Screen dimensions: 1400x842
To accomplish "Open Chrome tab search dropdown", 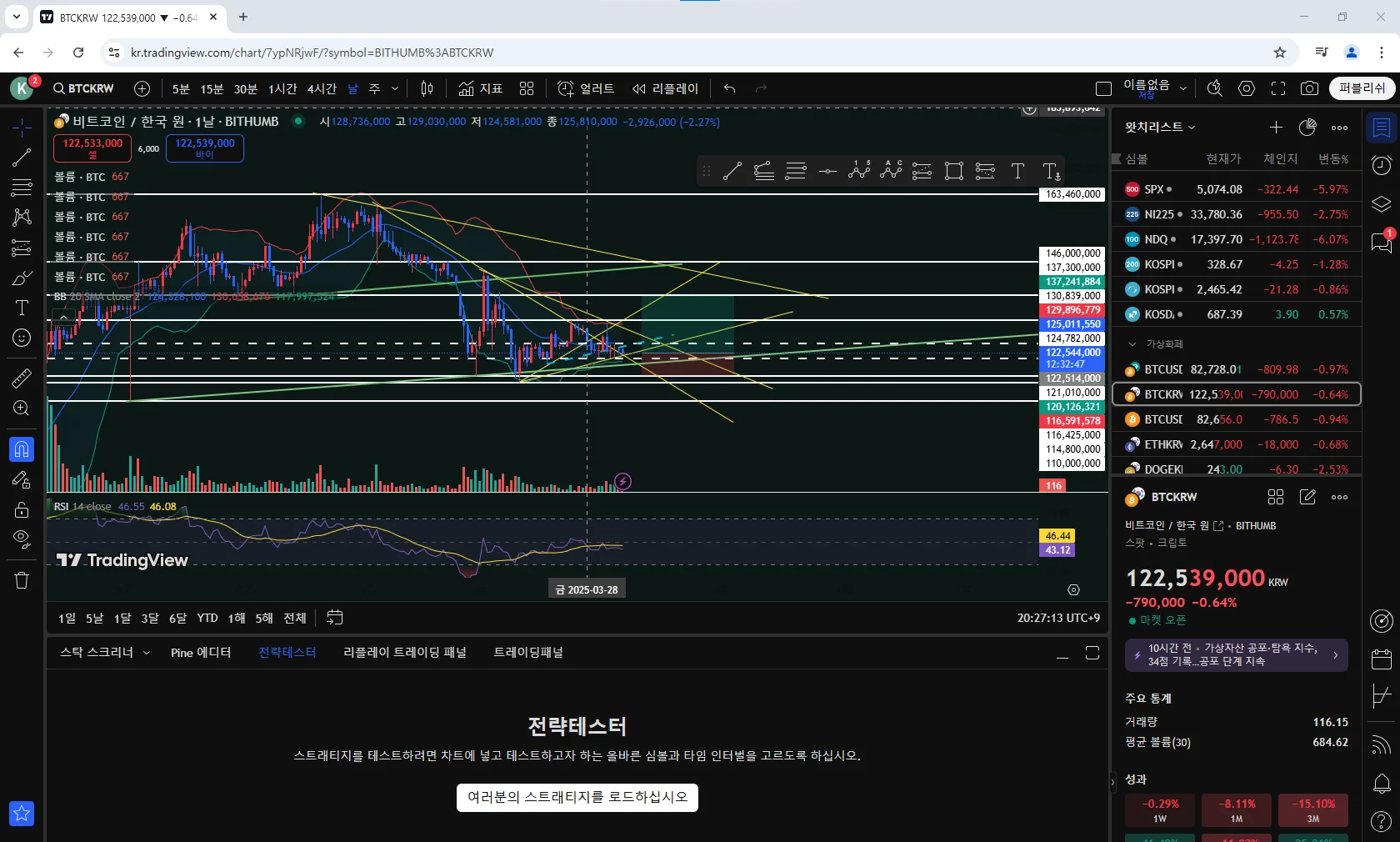I will tap(16, 17).
